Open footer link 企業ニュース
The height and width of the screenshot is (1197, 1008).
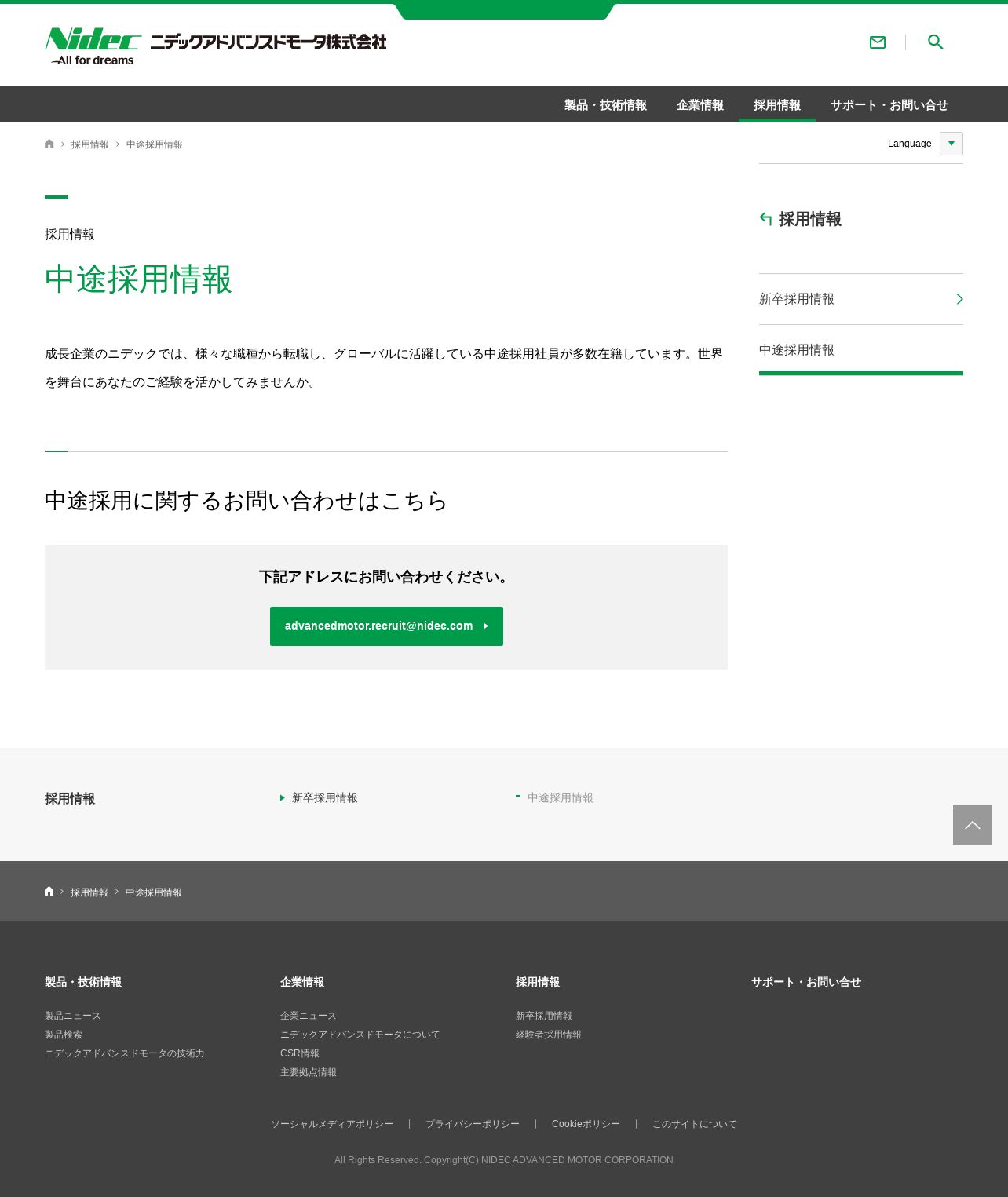coord(309,1016)
